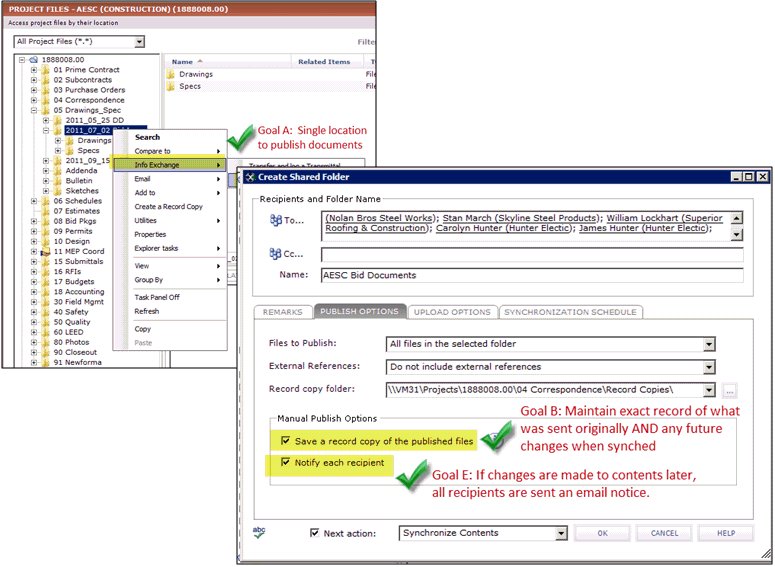Expand the 06 Schedules tree node
Viewport: 775px width, 567px height.
tap(34, 201)
